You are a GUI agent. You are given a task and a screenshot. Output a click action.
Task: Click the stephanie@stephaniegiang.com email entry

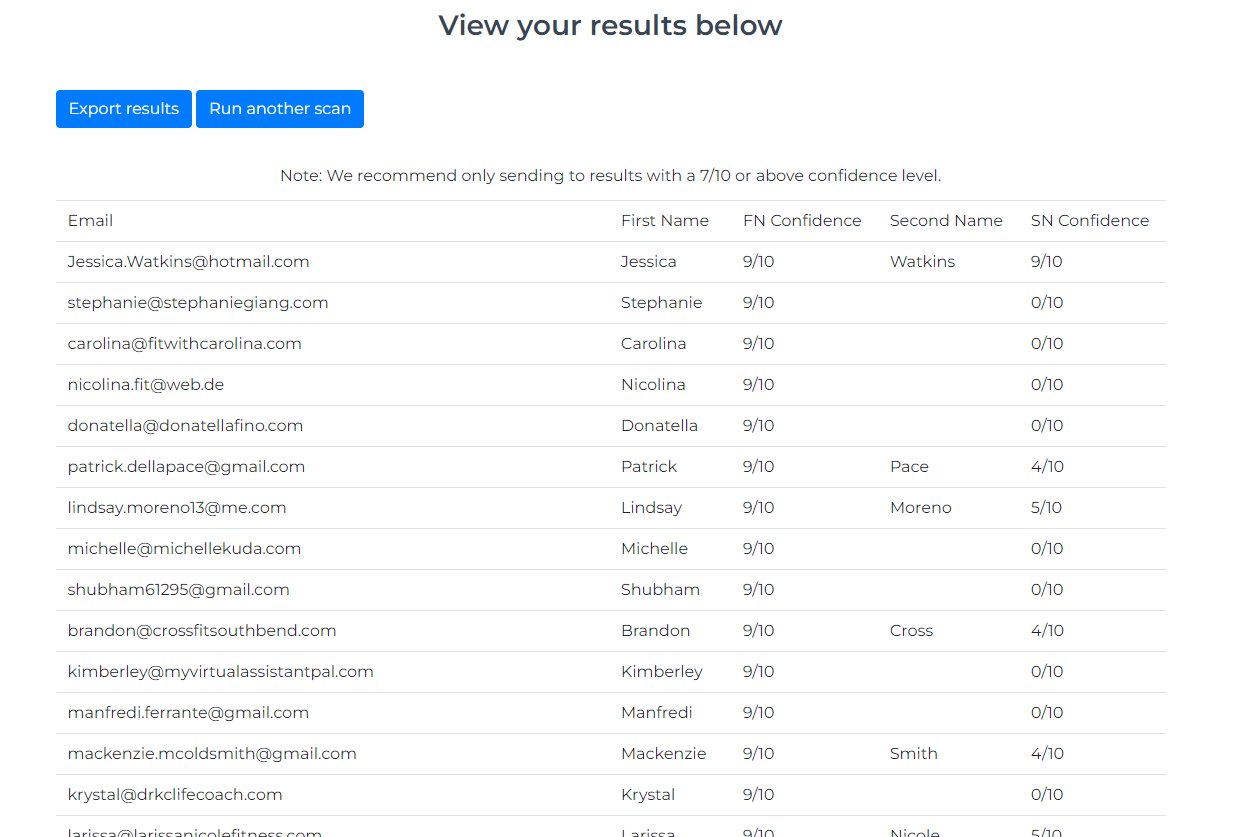pos(198,303)
